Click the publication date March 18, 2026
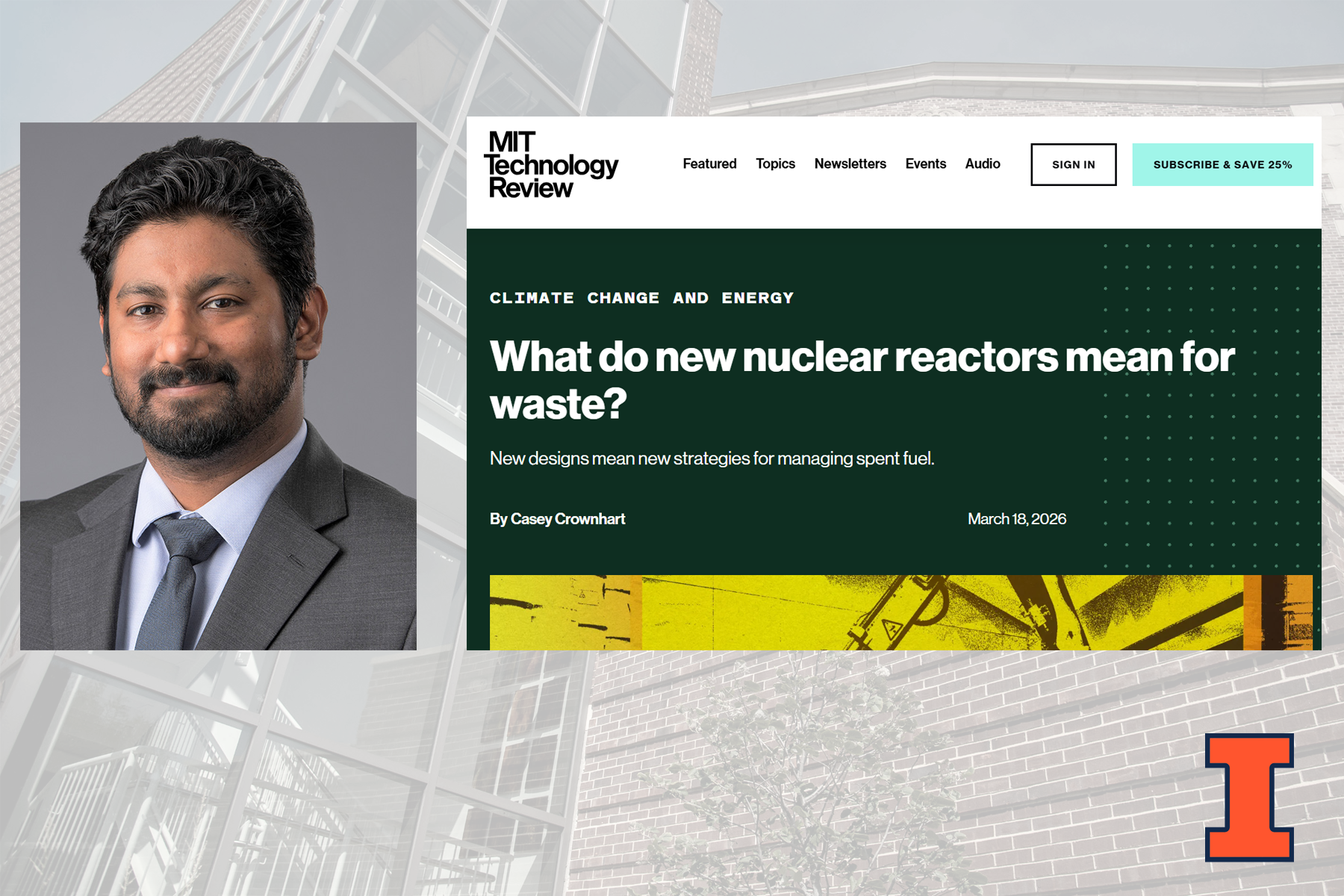This screenshot has height=896, width=1344. pos(1017,519)
